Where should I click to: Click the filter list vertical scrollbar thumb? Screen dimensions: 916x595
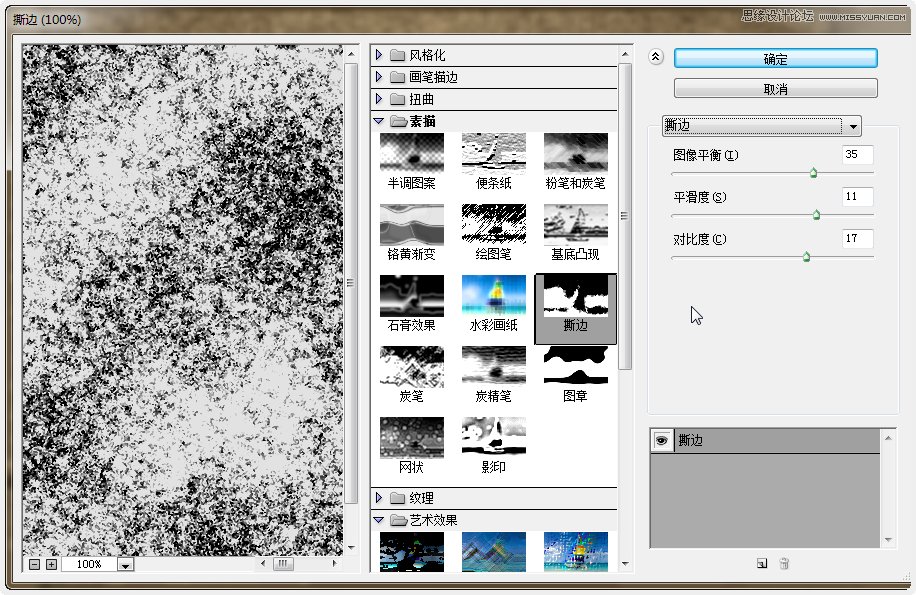[624, 216]
